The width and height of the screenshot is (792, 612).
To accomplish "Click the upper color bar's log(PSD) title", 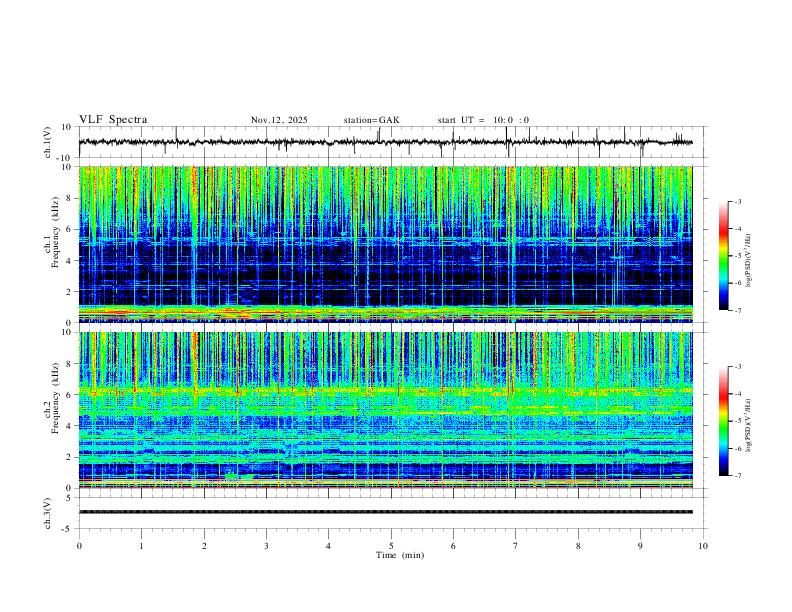I will pyautogui.click(x=749, y=261).
